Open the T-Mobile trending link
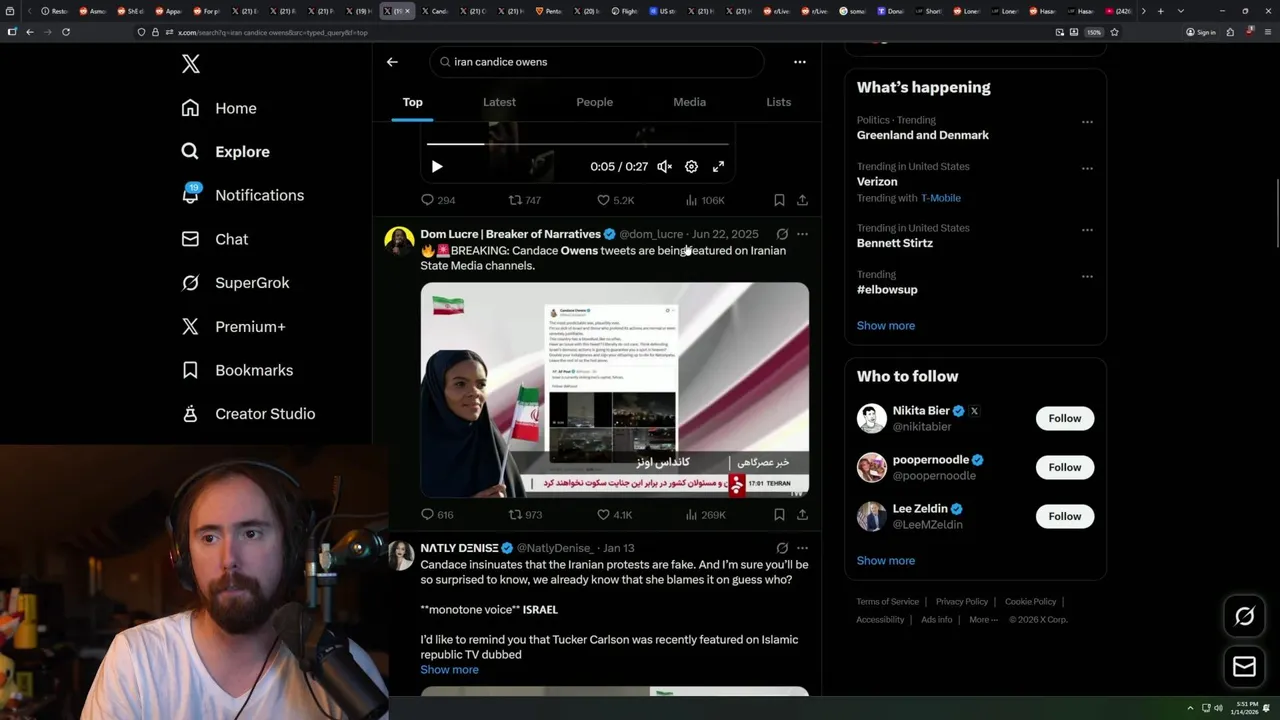Viewport: 1280px width, 720px height. coord(941,198)
